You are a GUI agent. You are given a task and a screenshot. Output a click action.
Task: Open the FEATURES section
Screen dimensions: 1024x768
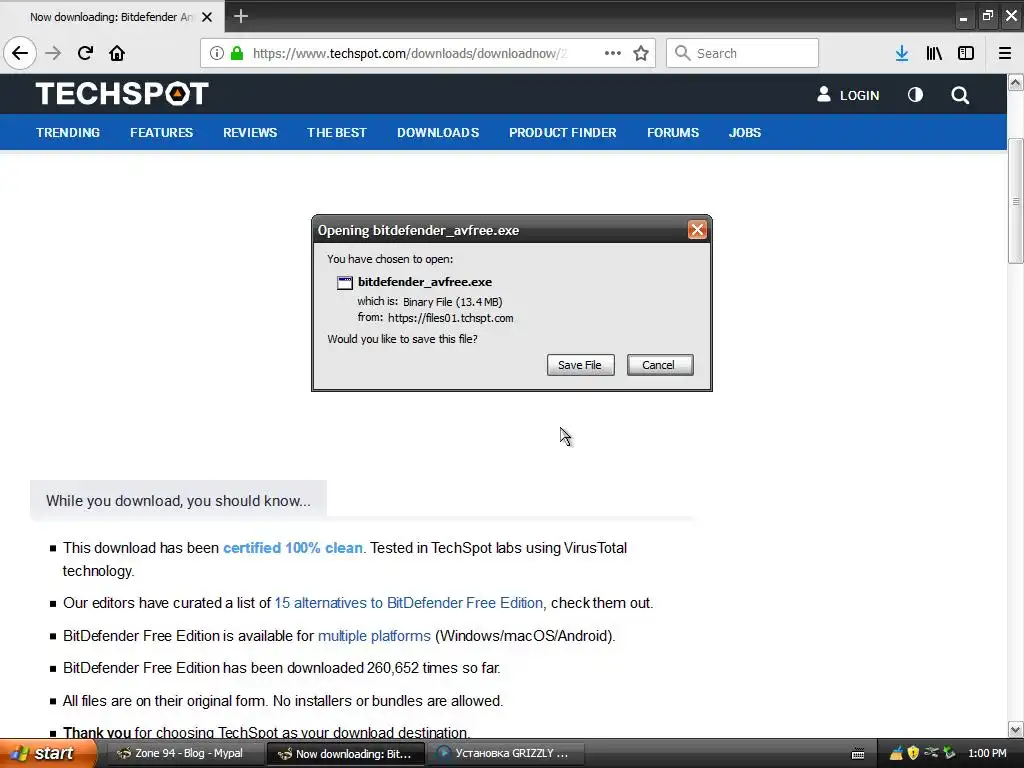[x=161, y=133]
